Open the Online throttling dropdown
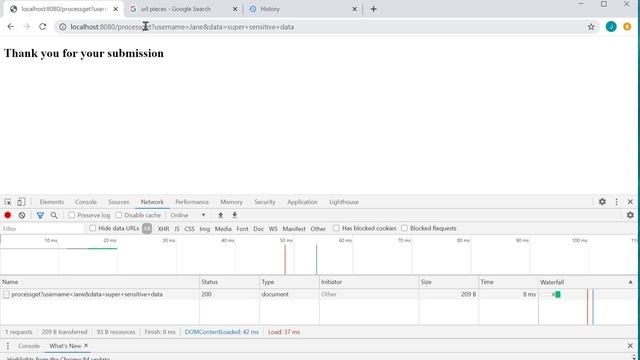 [188, 215]
